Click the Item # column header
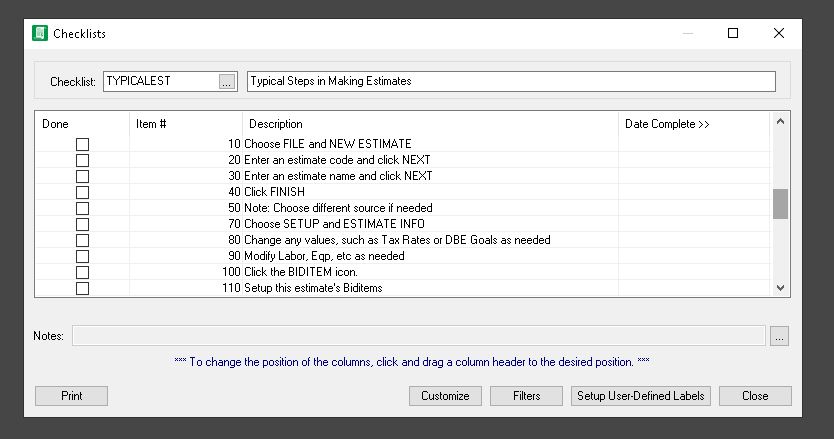The width and height of the screenshot is (834, 439). tap(186, 124)
